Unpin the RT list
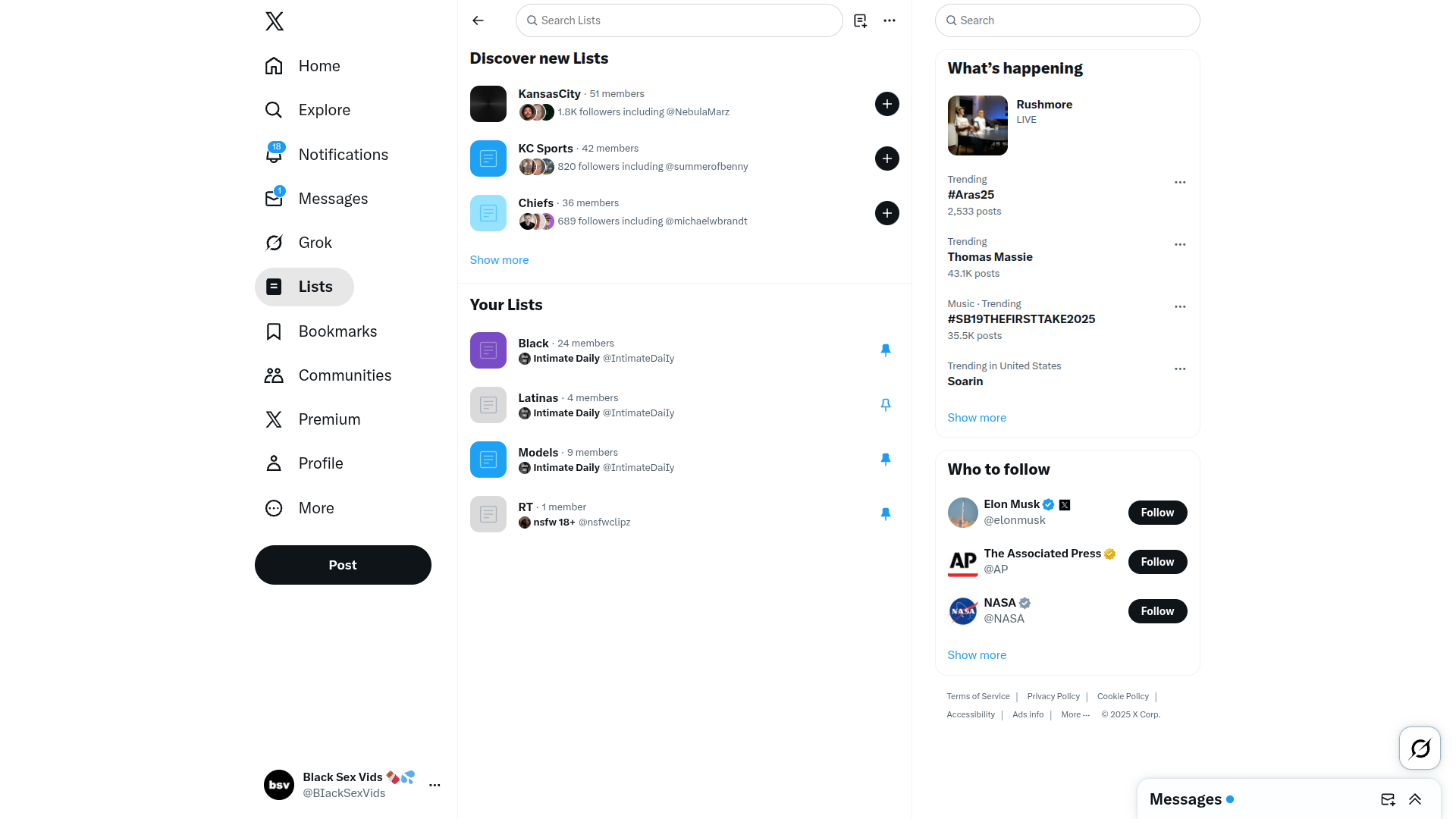This screenshot has width=1456, height=819. [x=885, y=513]
